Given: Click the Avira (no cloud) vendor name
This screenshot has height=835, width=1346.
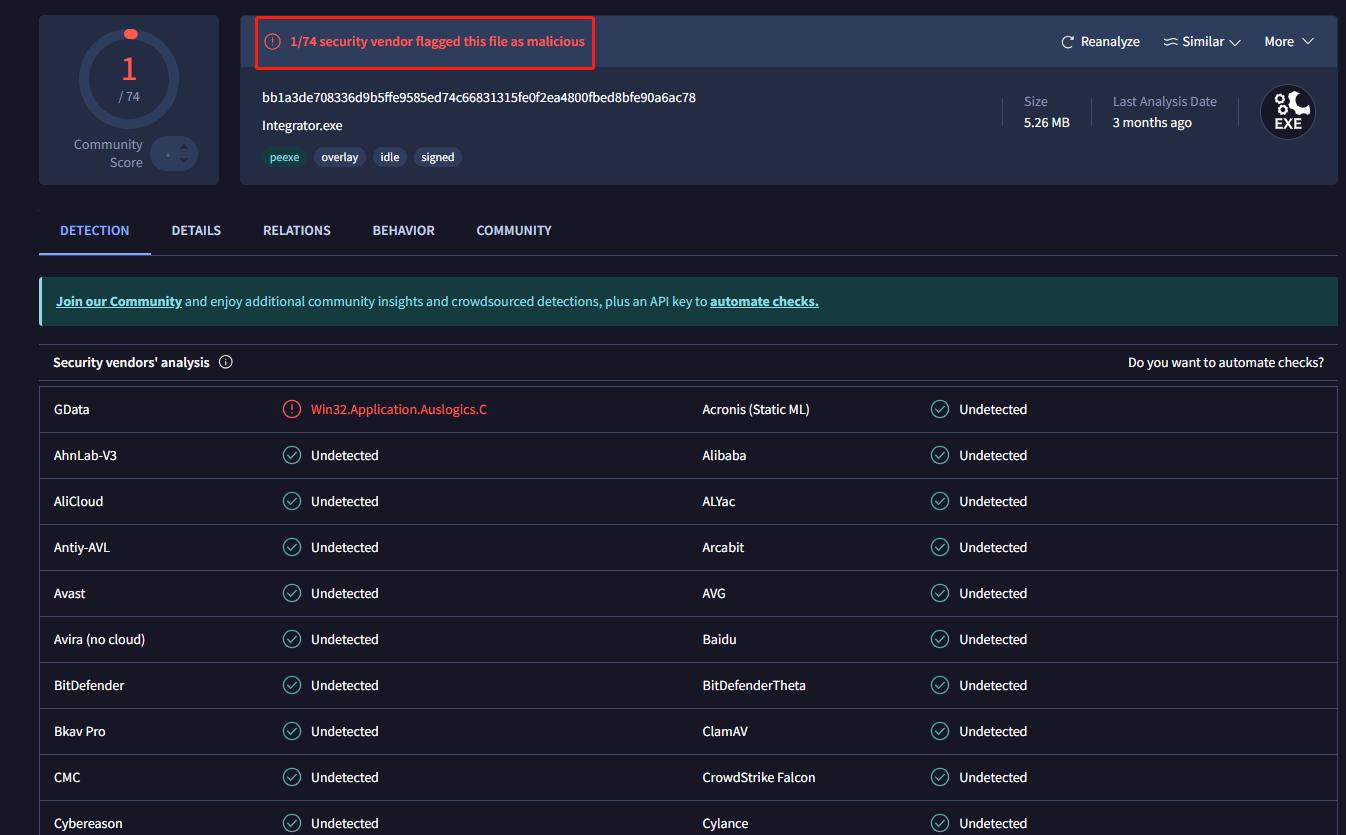Looking at the screenshot, I should point(100,639).
